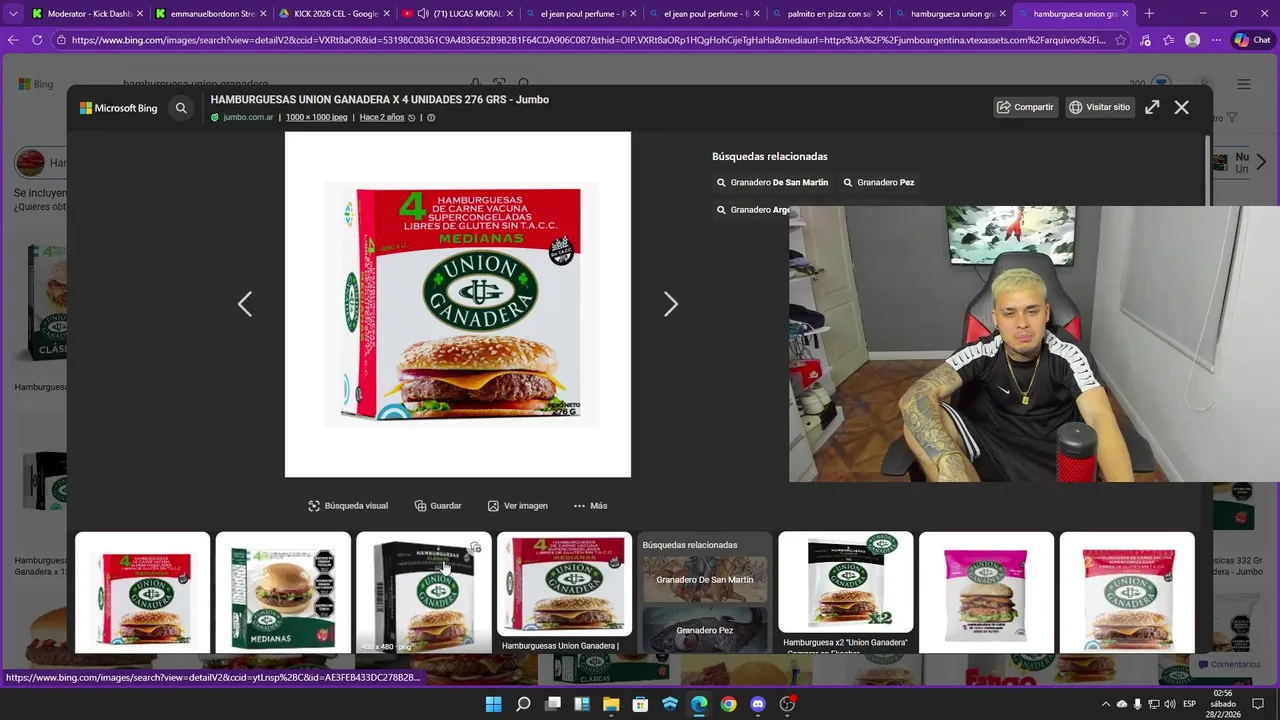Open the browser three-dot menu
This screenshot has width=1280, height=720.
click(x=1216, y=40)
